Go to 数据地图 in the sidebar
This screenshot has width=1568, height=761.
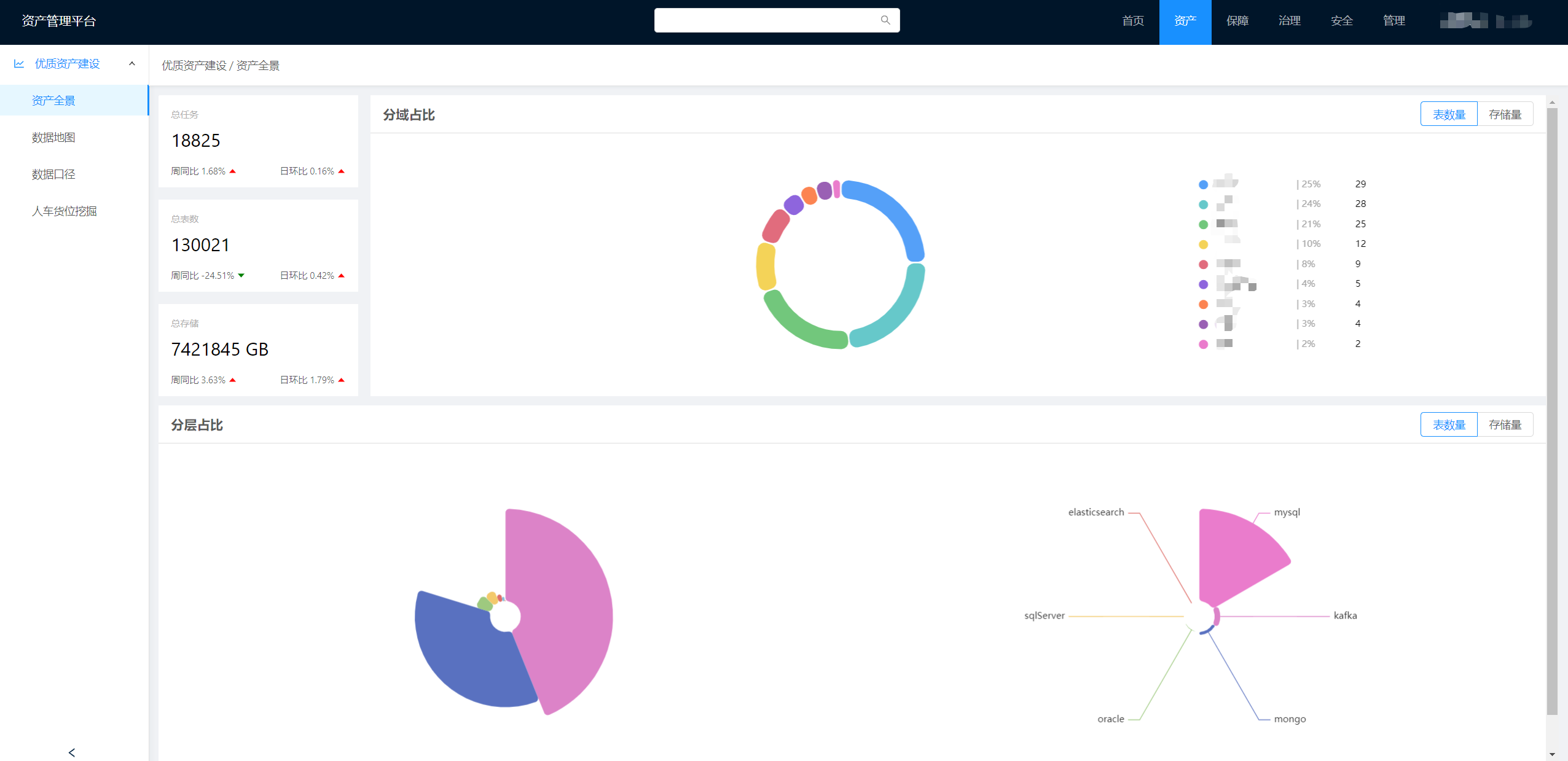(53, 138)
